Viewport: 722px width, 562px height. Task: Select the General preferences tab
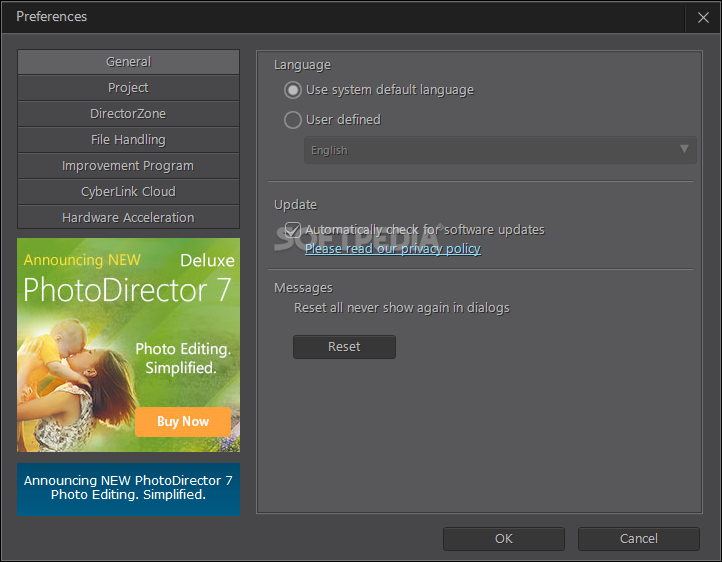click(x=128, y=62)
